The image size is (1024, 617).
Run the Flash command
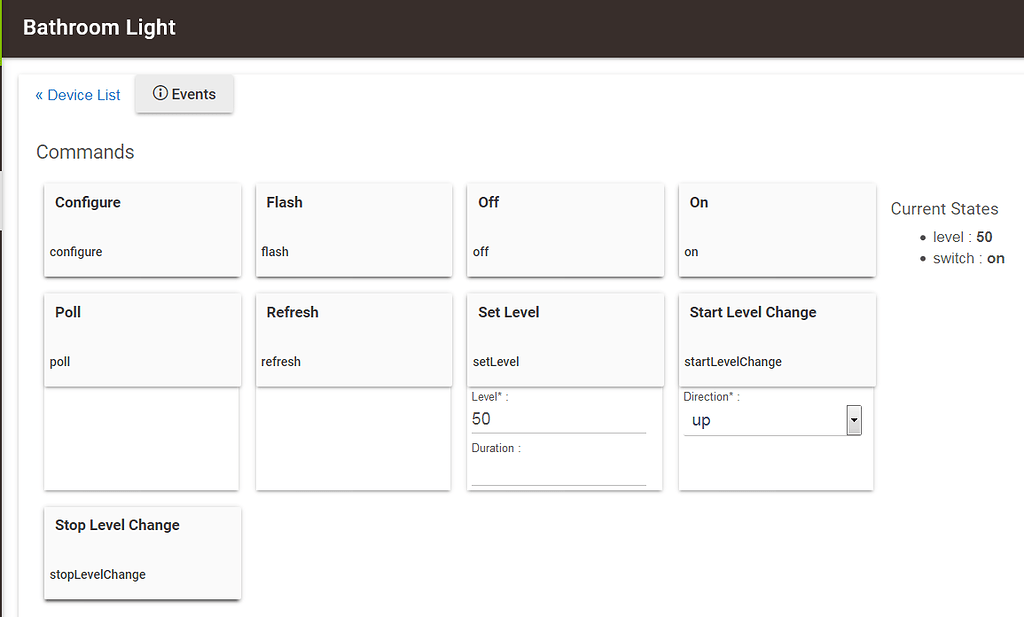(x=353, y=229)
